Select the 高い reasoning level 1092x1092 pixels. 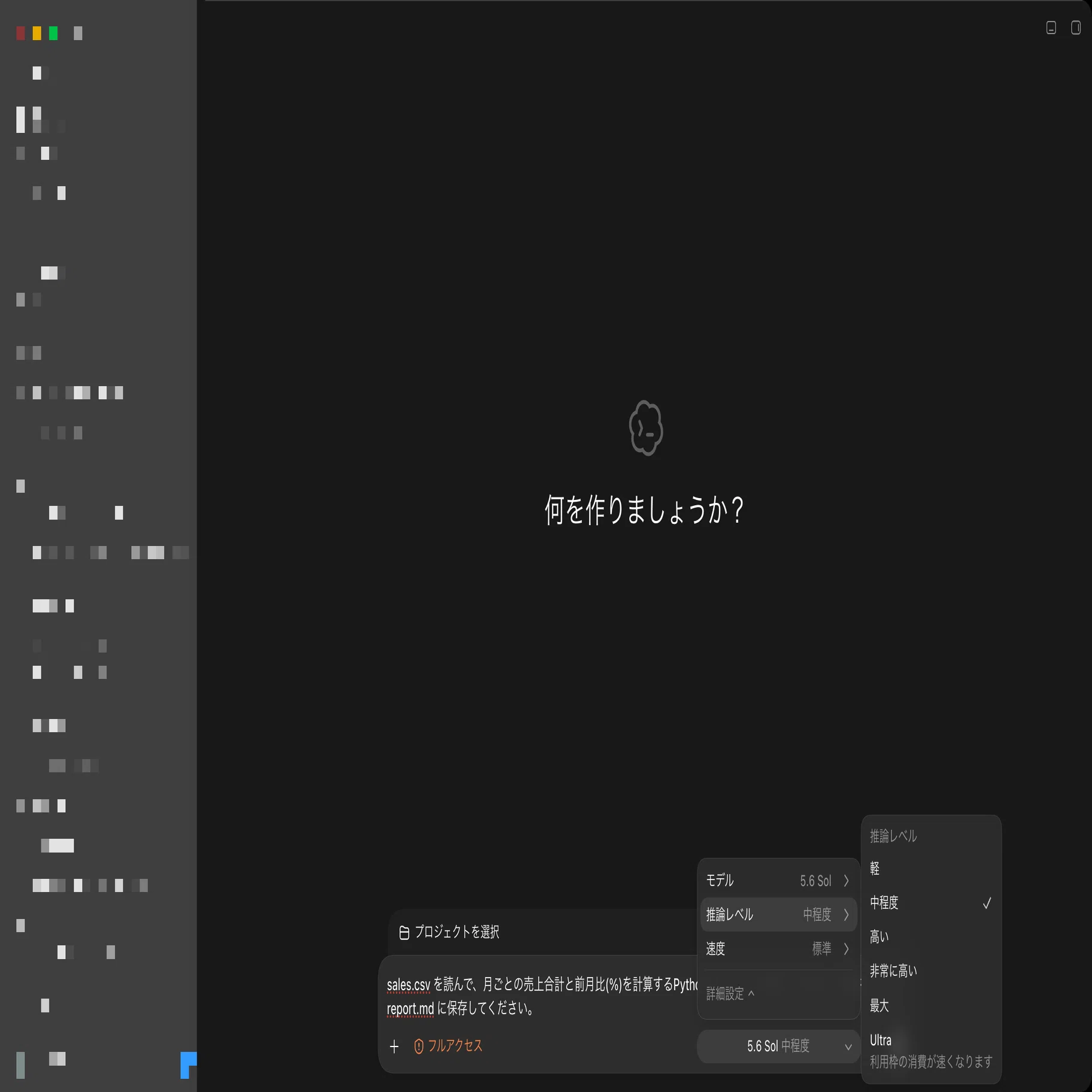tap(931, 937)
